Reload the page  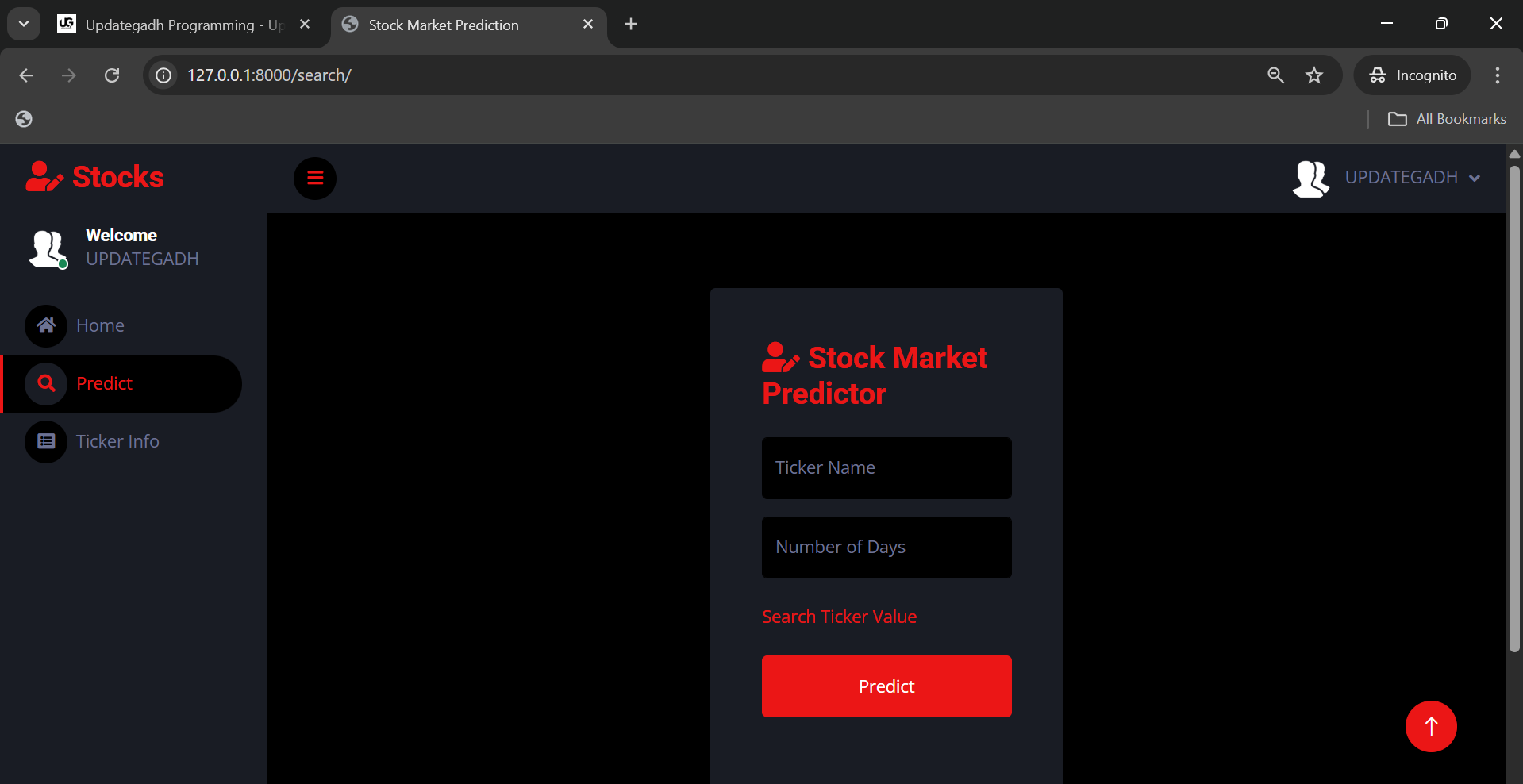click(112, 75)
